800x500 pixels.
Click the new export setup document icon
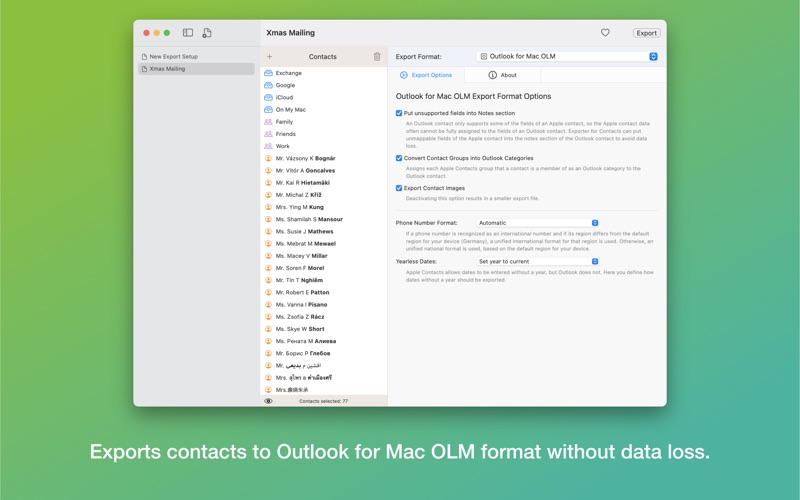(x=207, y=33)
